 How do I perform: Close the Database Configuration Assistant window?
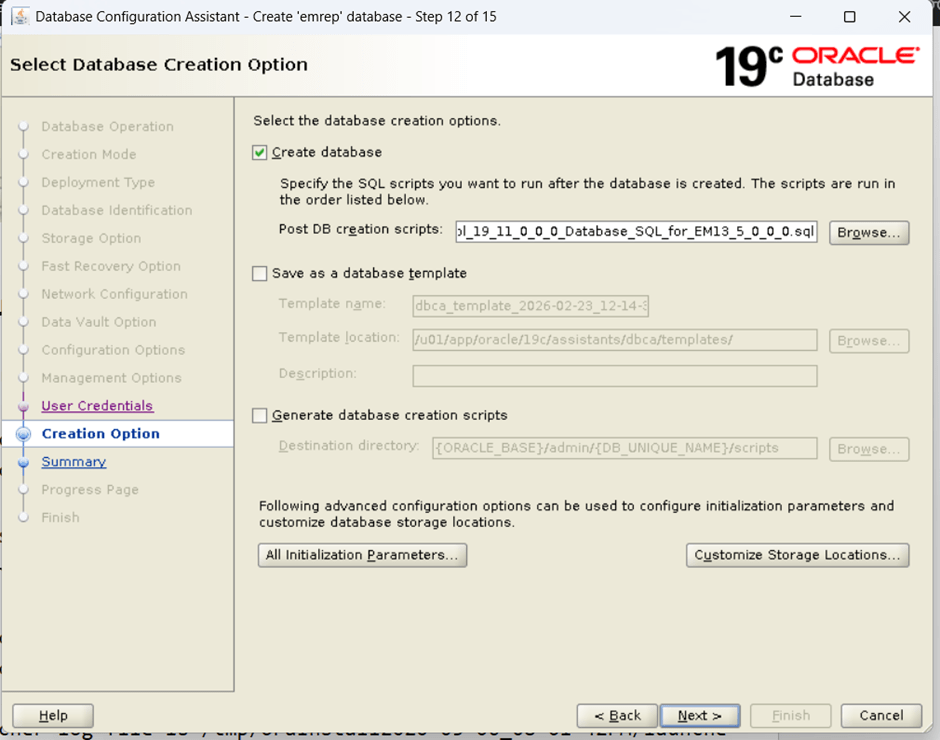pyautogui.click(x=904, y=17)
